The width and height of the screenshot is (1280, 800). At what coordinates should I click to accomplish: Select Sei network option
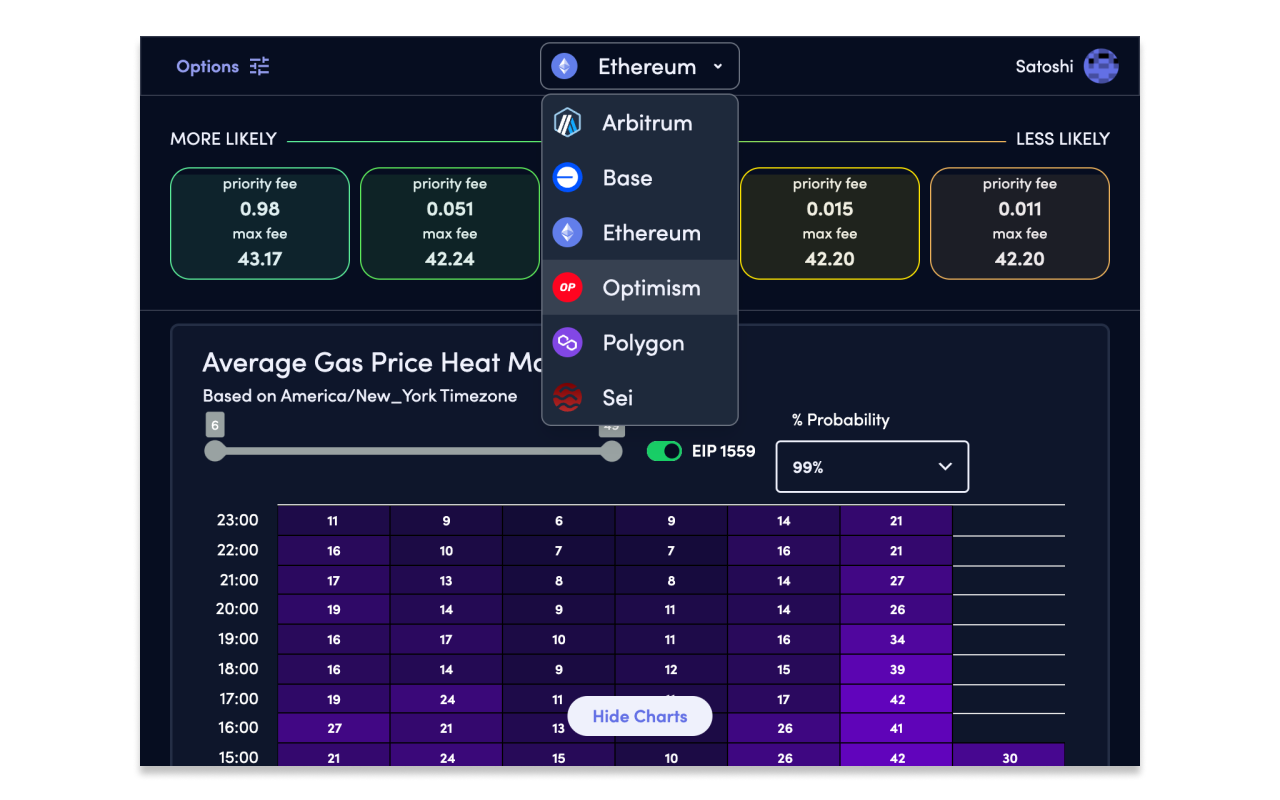(640, 398)
